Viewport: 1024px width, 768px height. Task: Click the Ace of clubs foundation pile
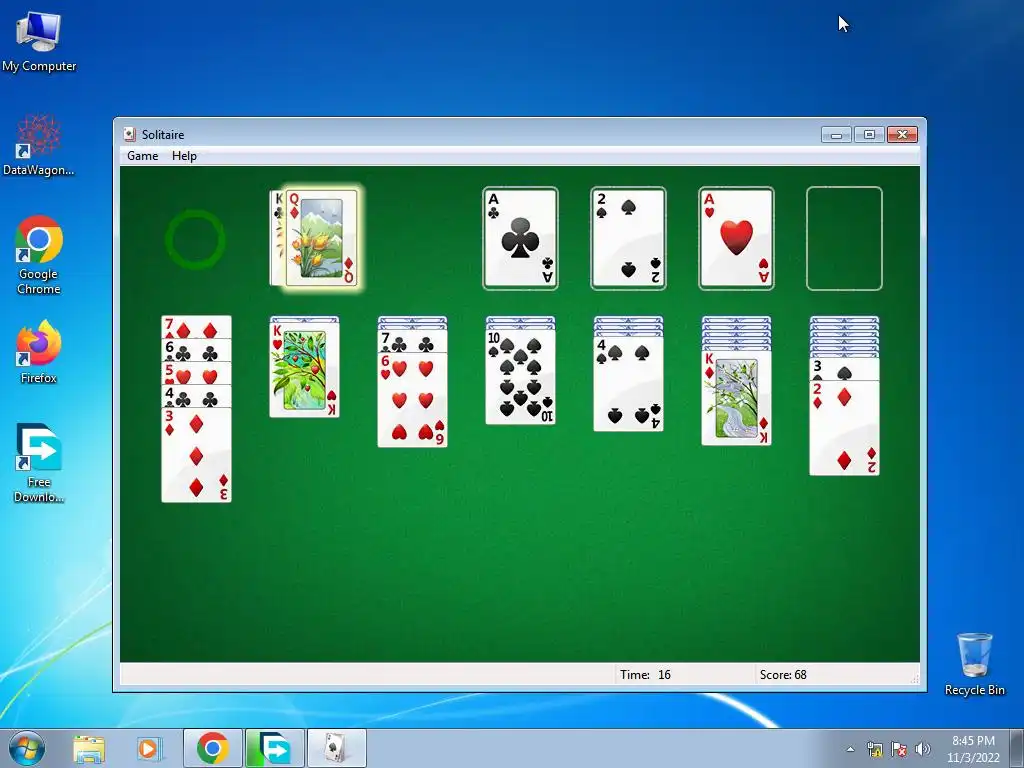coord(520,238)
